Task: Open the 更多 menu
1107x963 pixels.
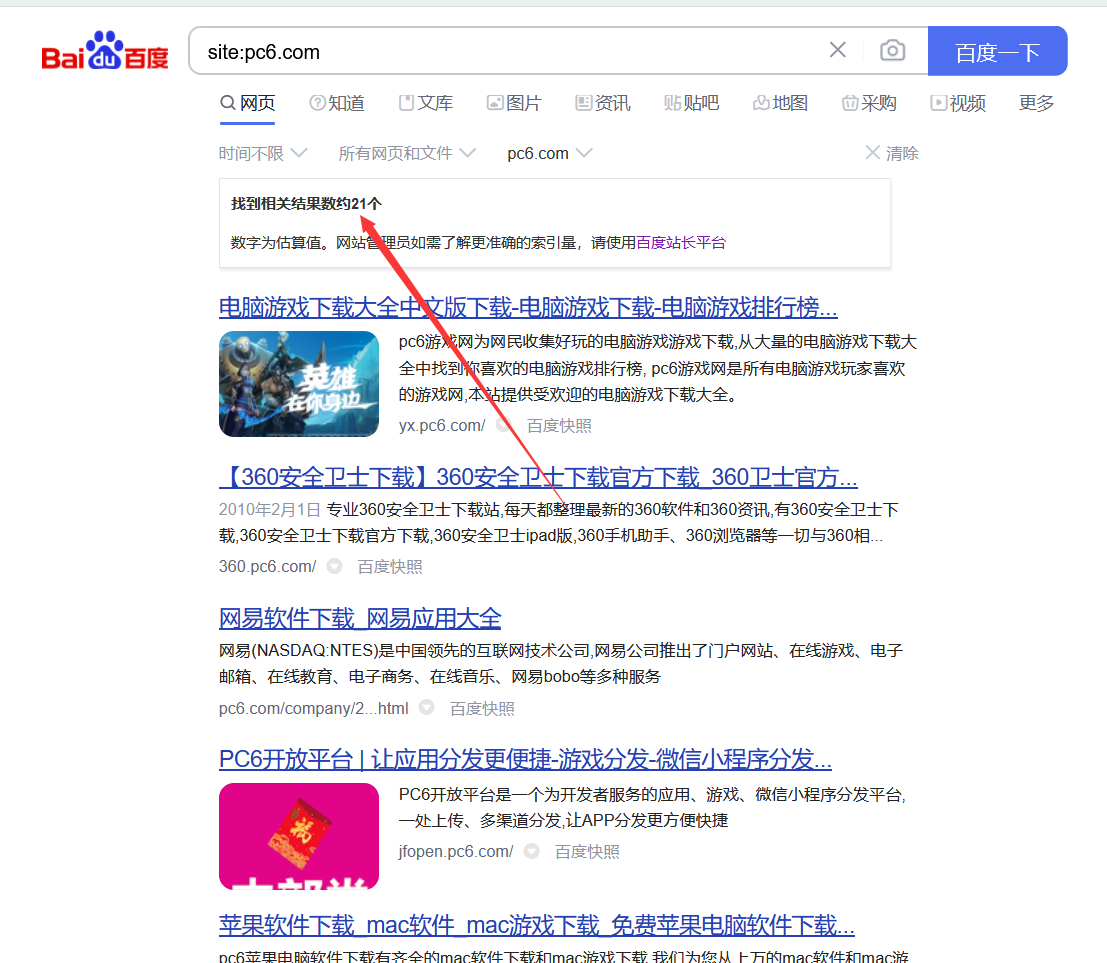Action: [1036, 103]
